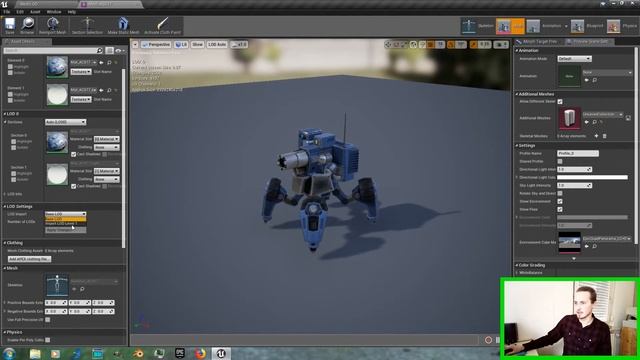Toggle Cast Shadow for Section 1
This screenshot has width=640, height=360.
[x=73, y=186]
